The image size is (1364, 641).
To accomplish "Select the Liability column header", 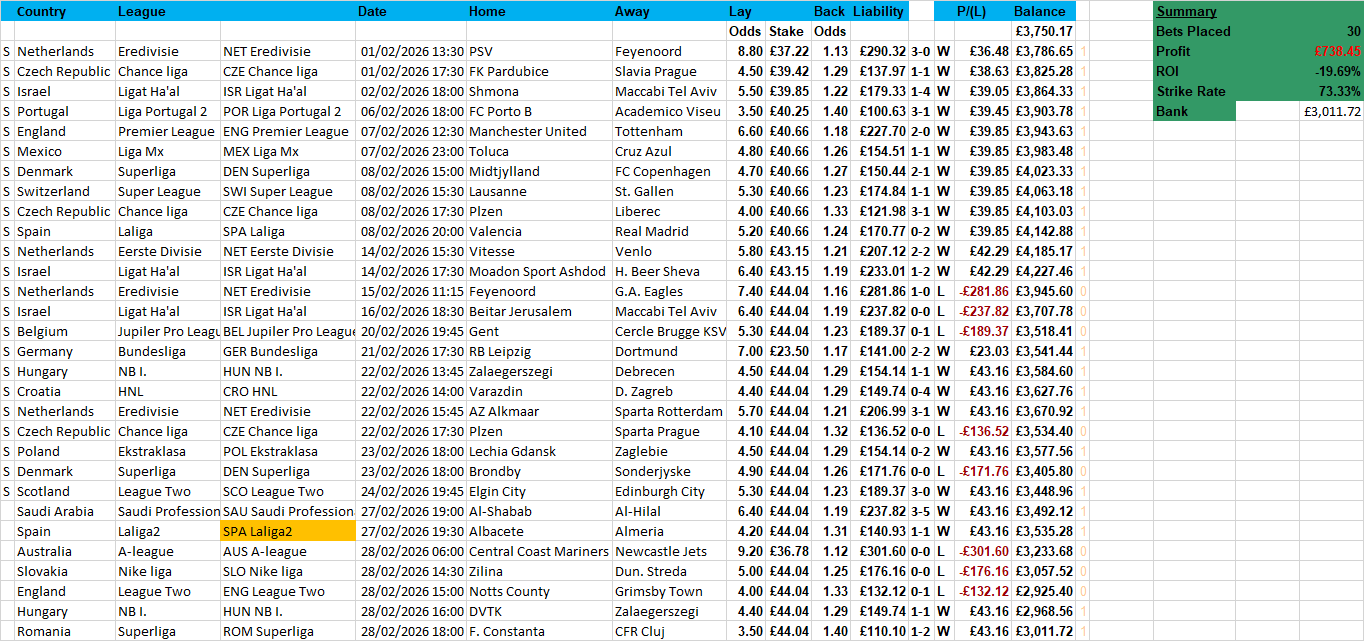I will (x=878, y=11).
